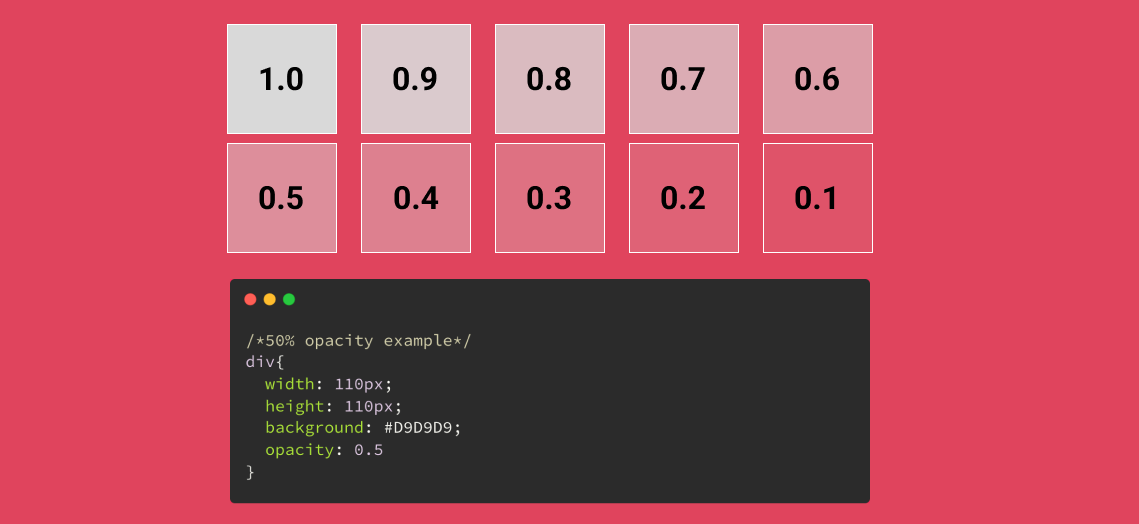Click the green dot in code window
This screenshot has width=1139, height=524.
tap(289, 299)
